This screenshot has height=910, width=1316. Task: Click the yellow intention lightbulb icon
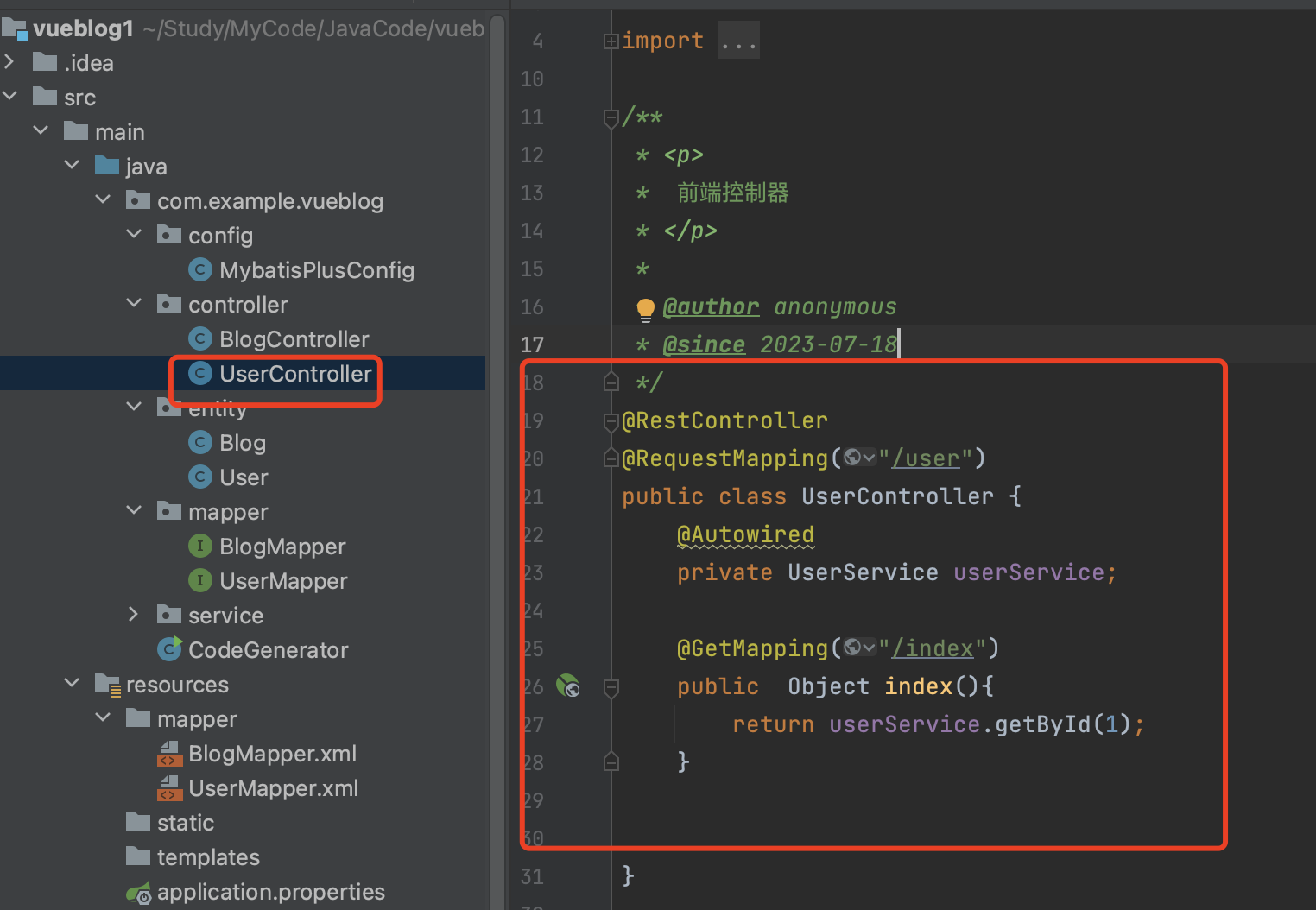(645, 308)
